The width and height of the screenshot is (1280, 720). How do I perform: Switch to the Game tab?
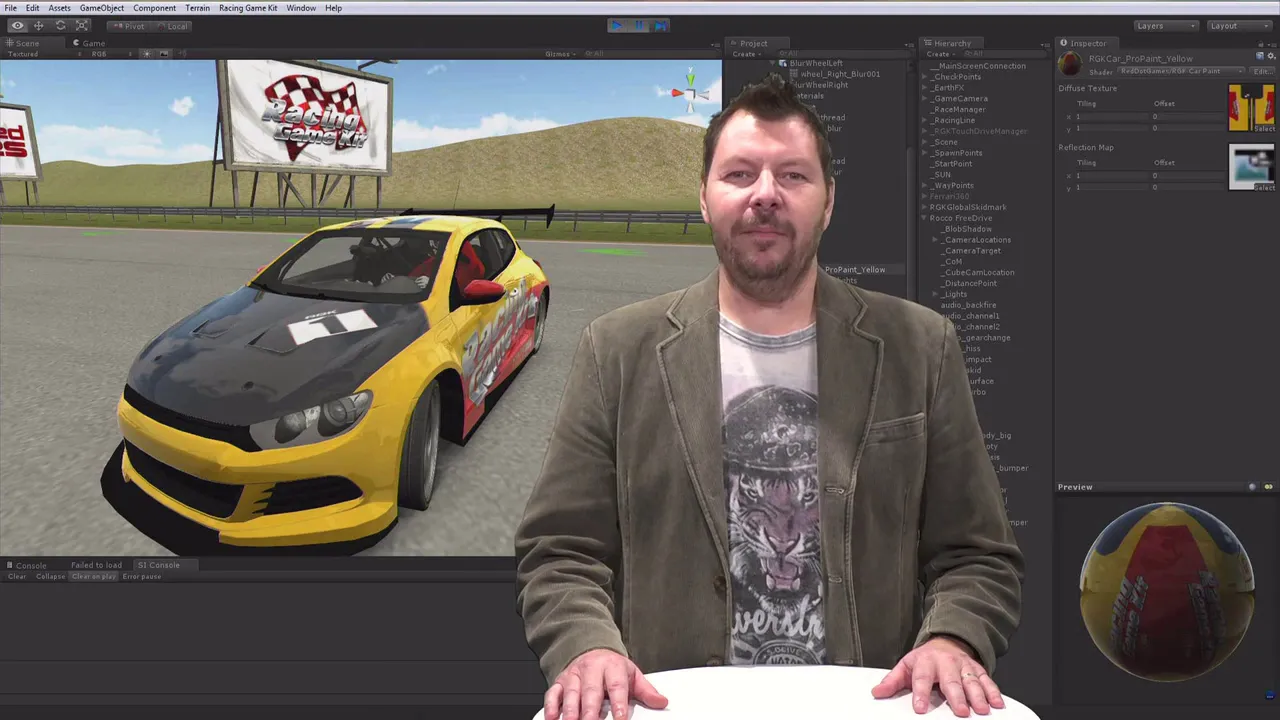[89, 43]
